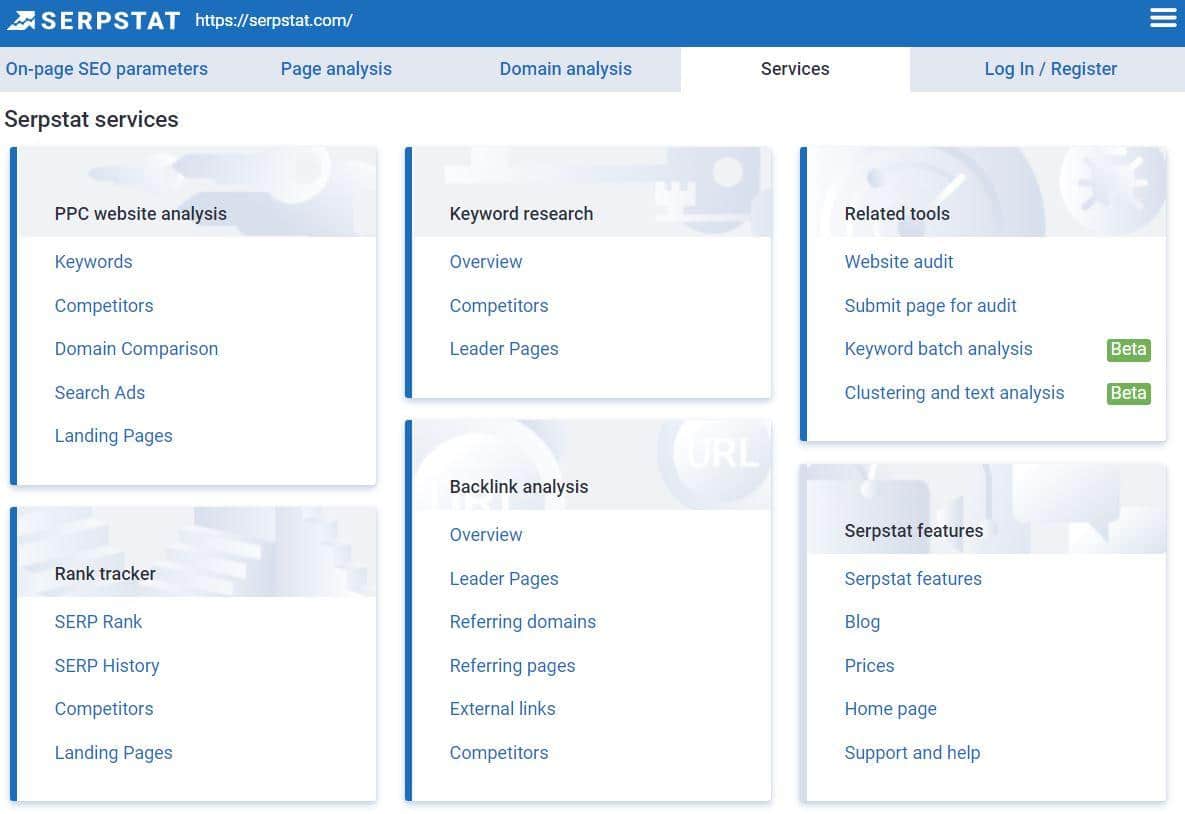Open the Log In / Register tab
This screenshot has width=1185, height=814.
tap(1050, 69)
